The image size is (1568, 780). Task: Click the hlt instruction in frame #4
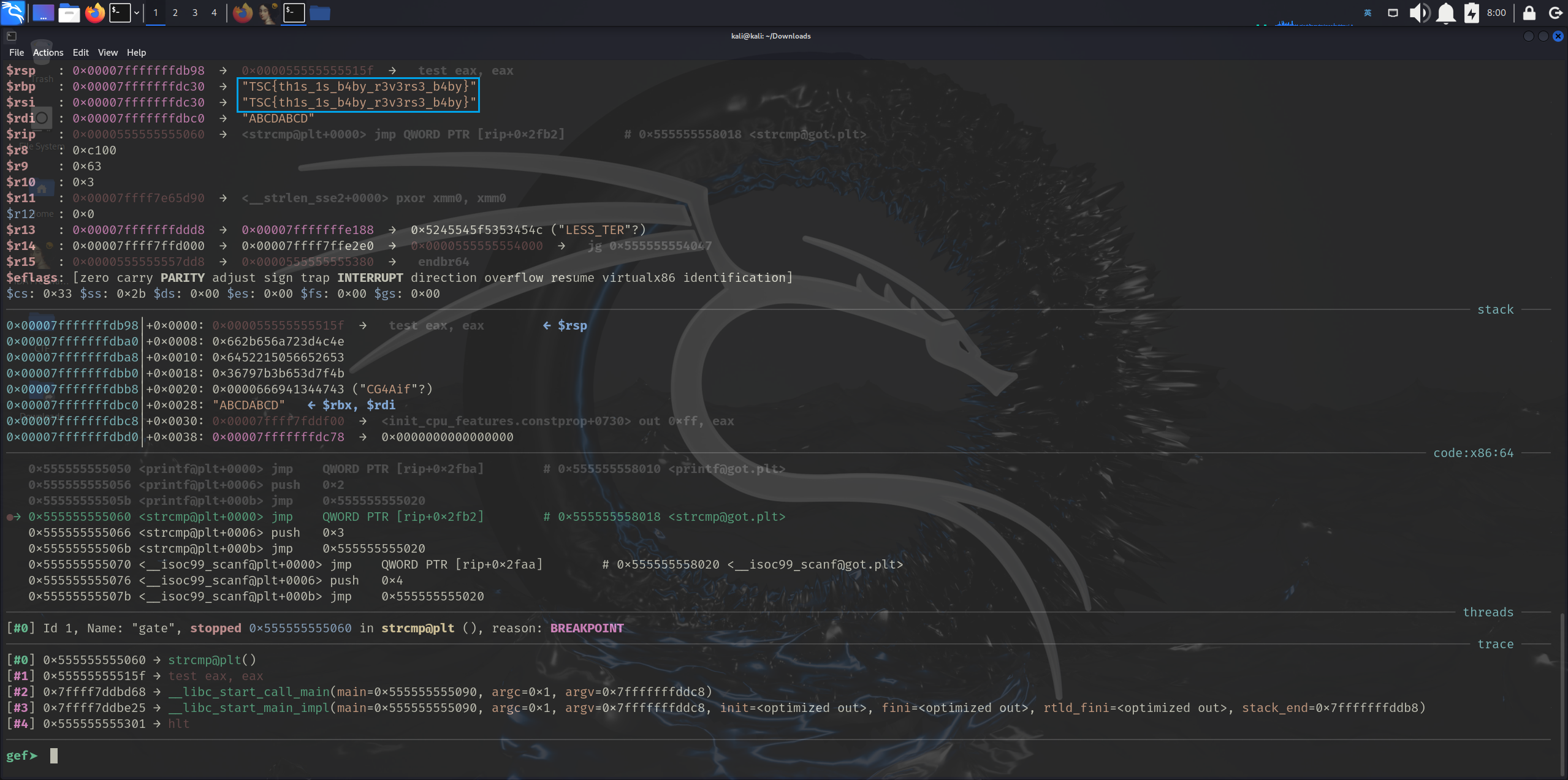[x=179, y=724]
